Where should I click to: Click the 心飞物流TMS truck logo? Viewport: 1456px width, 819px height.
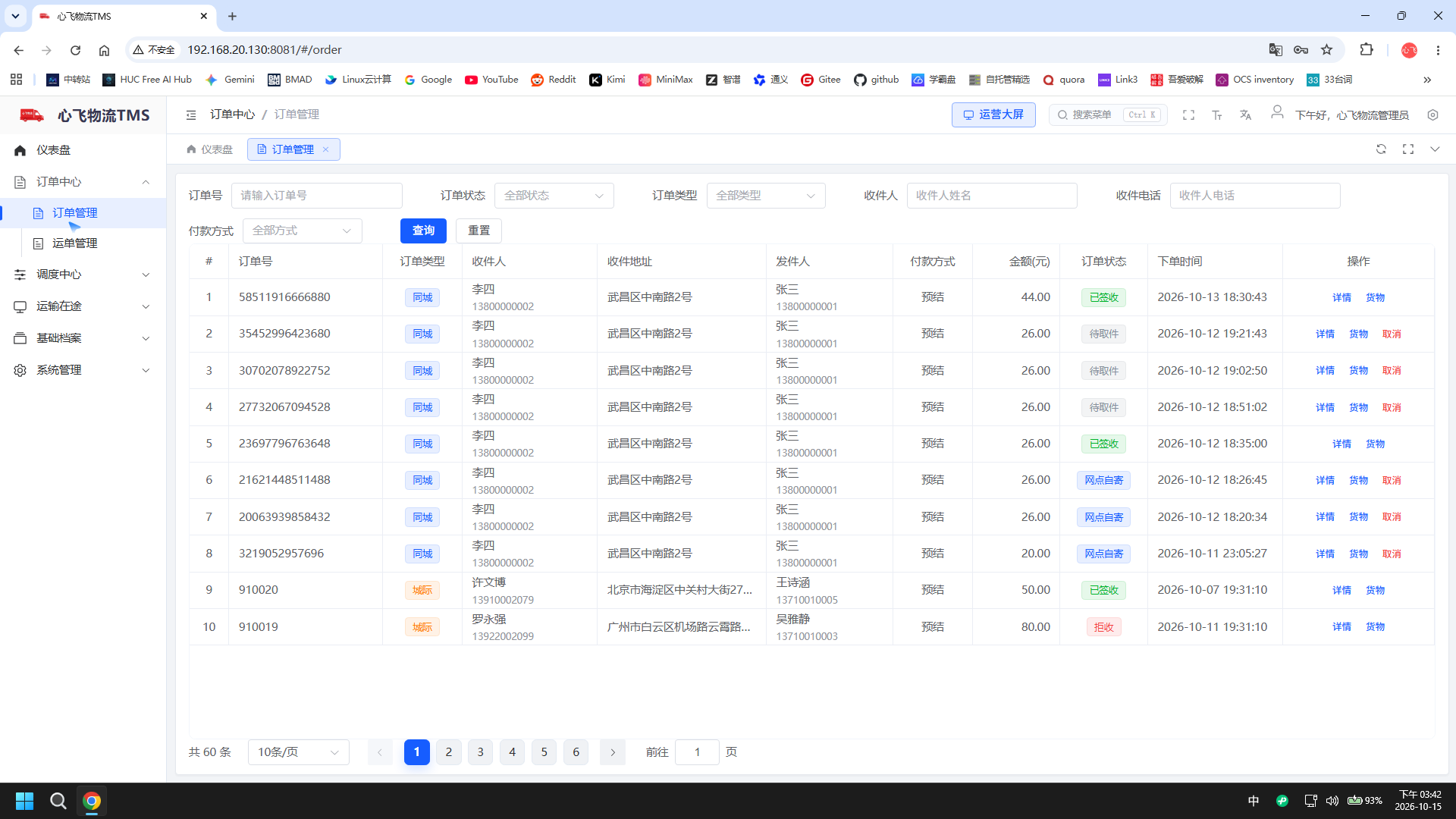32,115
